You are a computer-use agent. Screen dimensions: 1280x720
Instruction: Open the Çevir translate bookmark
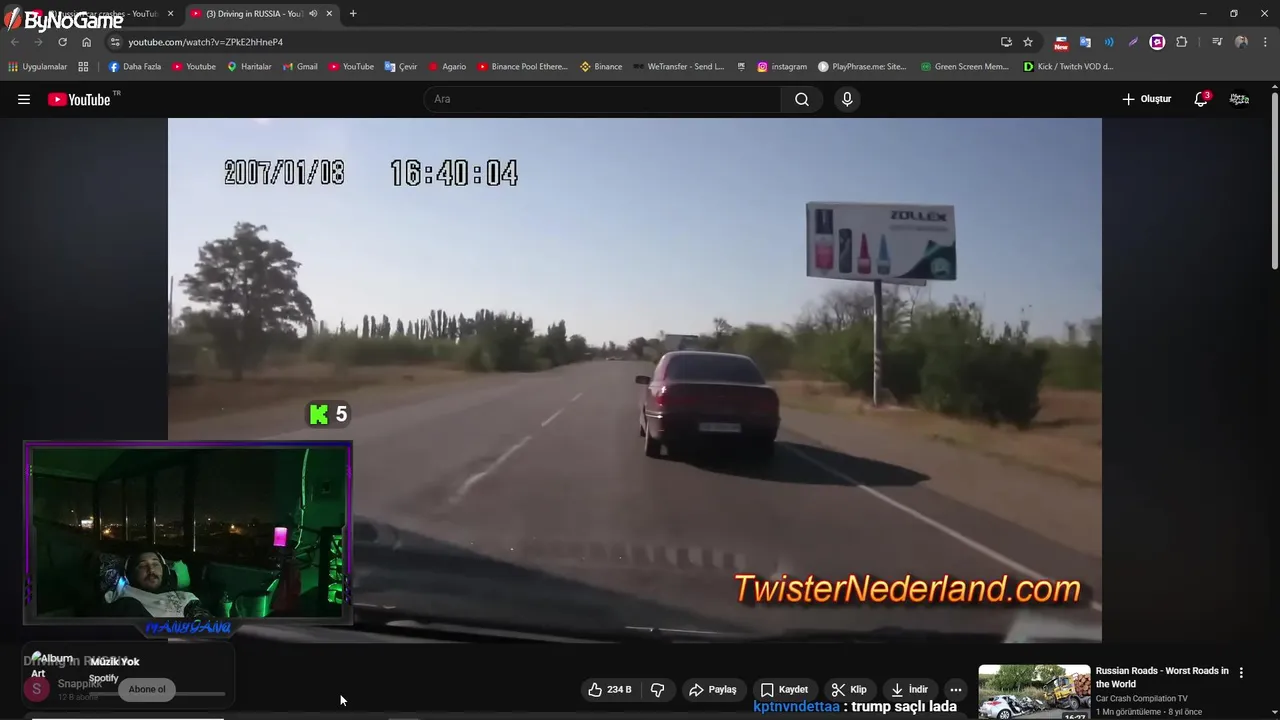pos(401,67)
